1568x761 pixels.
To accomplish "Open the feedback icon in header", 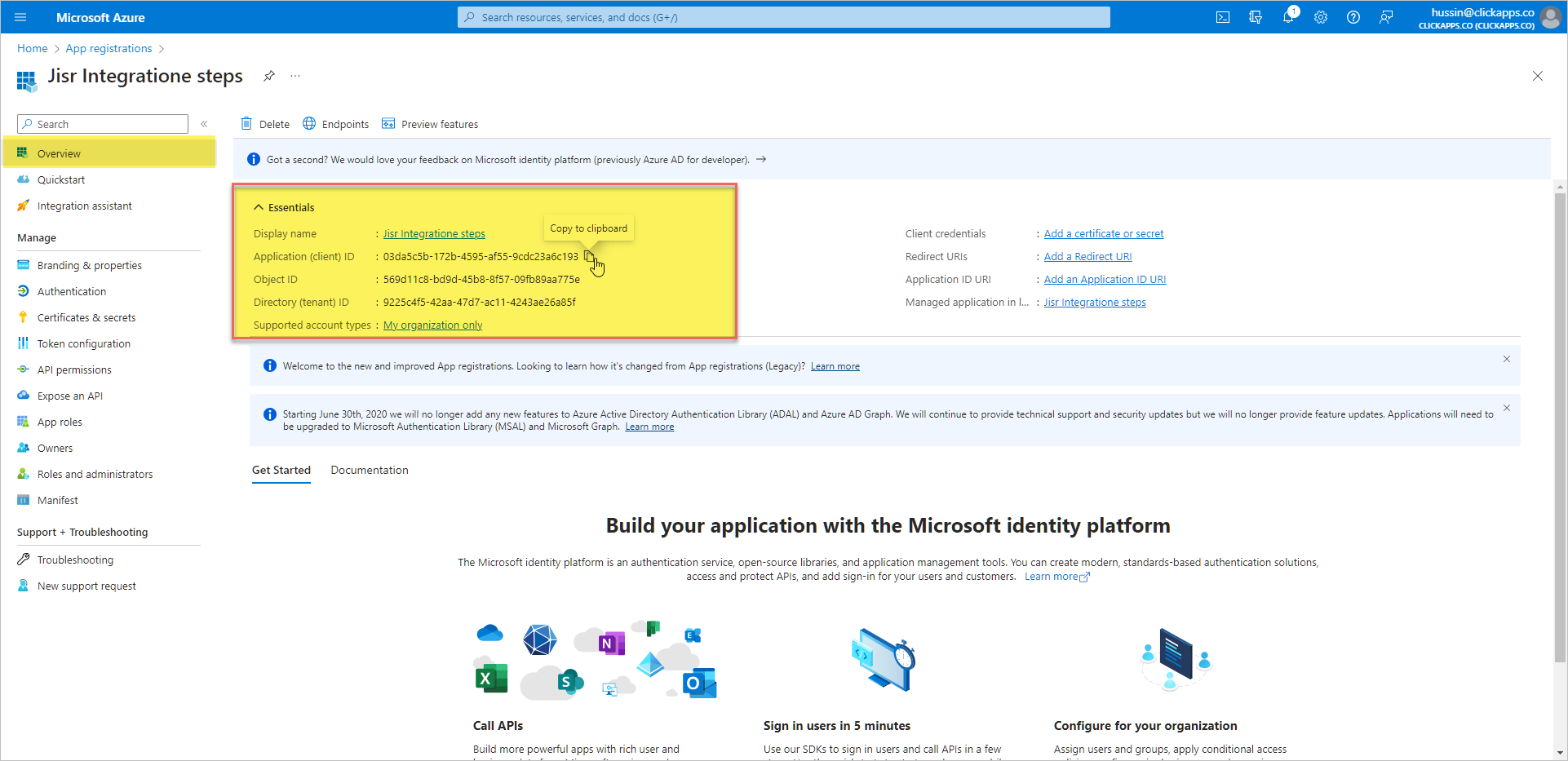I will click(1386, 17).
